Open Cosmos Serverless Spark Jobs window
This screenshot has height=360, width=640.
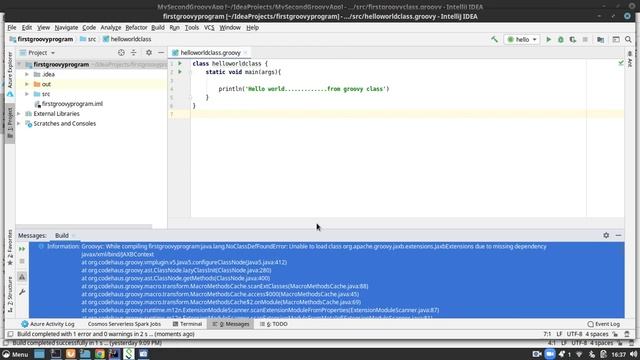coord(124,324)
